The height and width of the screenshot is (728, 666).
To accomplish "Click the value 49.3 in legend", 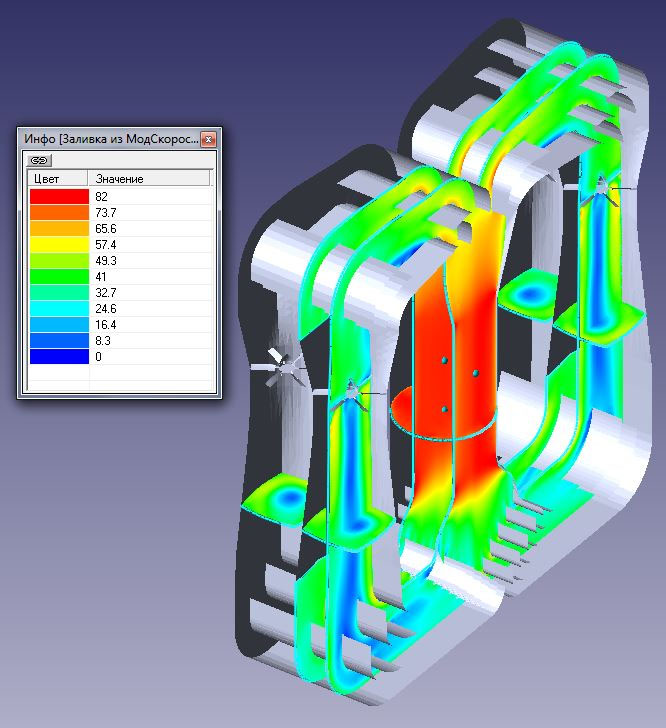I will (x=106, y=260).
